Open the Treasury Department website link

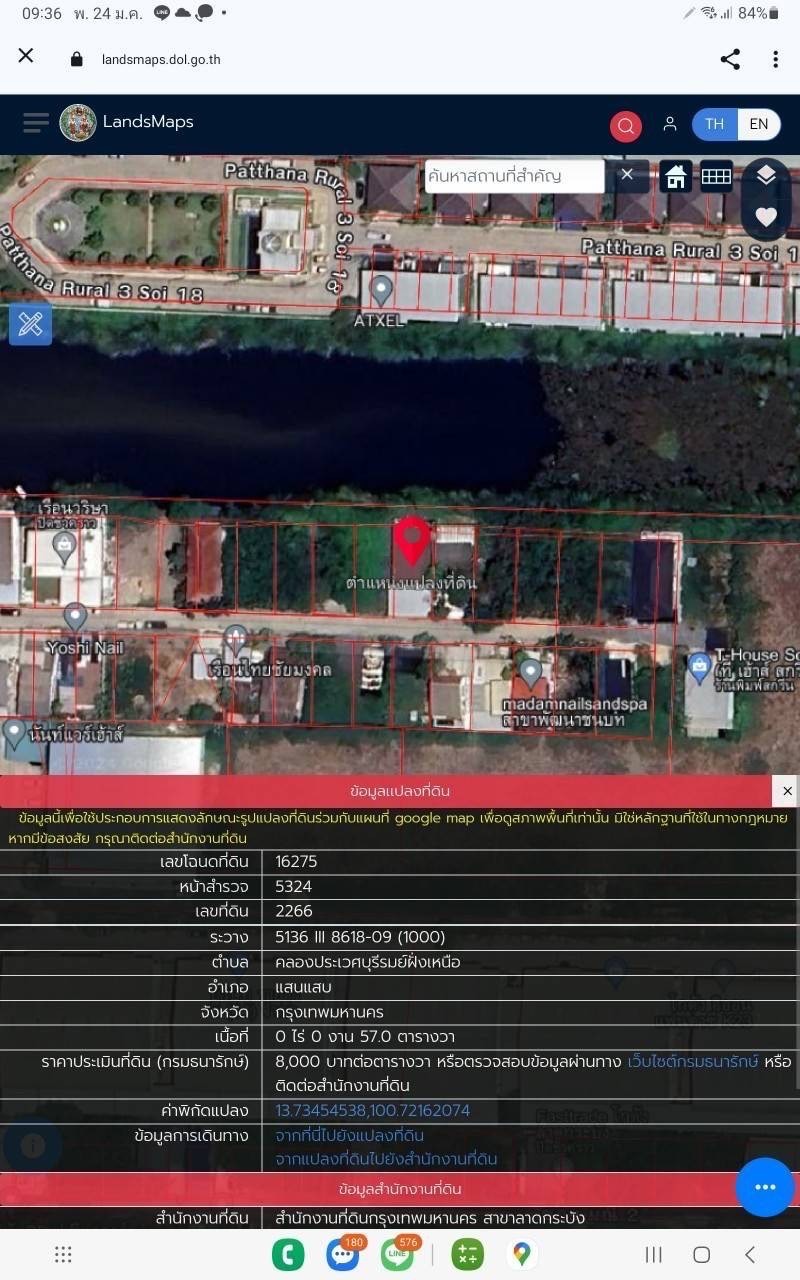pos(692,1061)
